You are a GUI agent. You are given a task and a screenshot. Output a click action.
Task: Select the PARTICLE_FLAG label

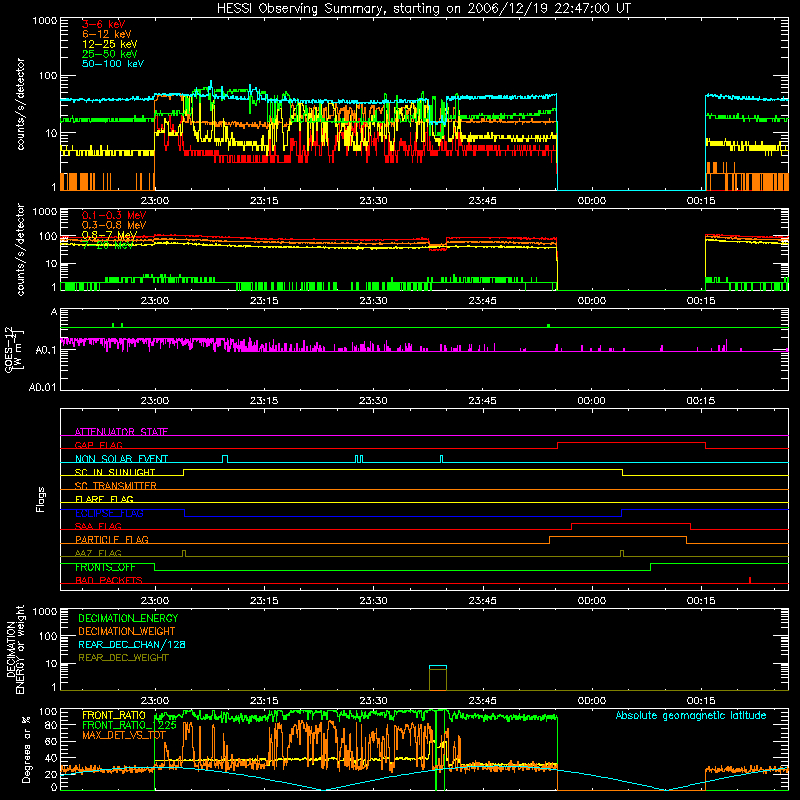click(x=112, y=539)
